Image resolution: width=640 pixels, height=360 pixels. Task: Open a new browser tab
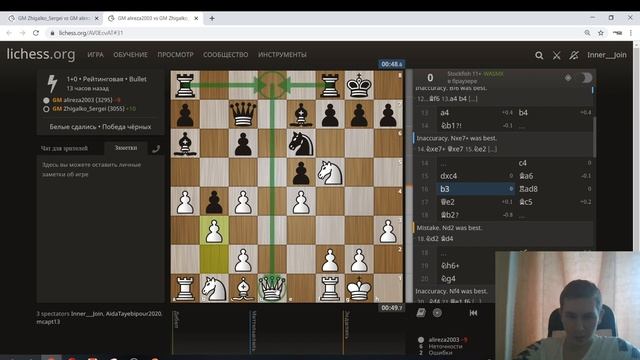pyautogui.click(x=212, y=18)
